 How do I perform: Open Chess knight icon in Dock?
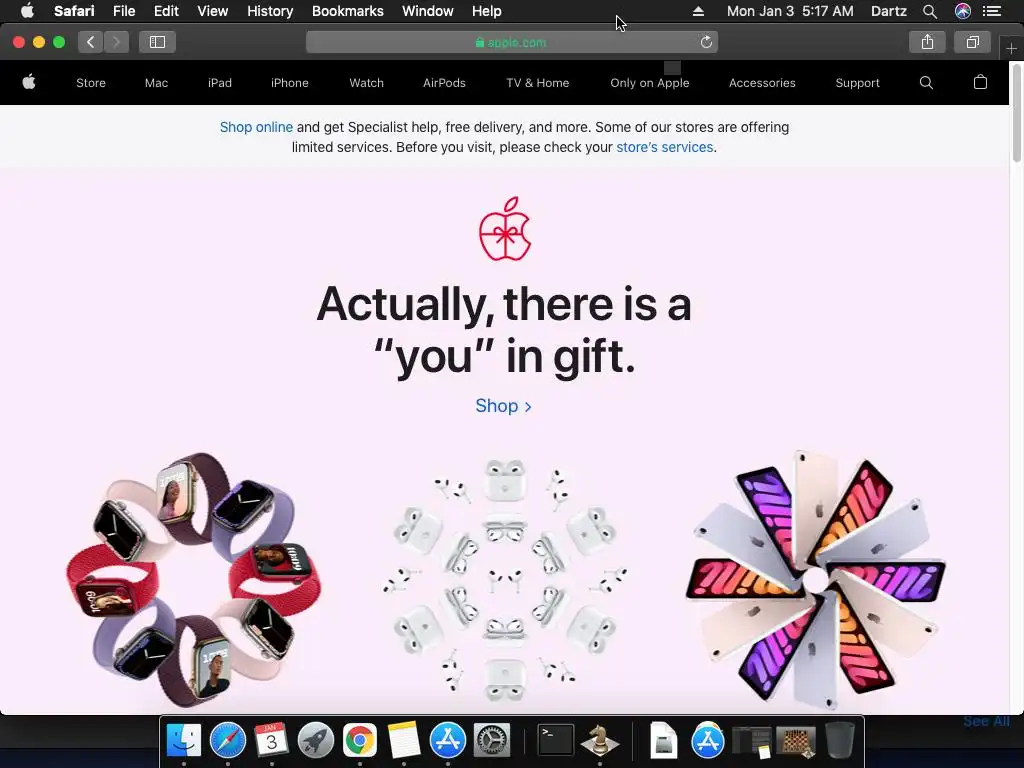(600, 741)
